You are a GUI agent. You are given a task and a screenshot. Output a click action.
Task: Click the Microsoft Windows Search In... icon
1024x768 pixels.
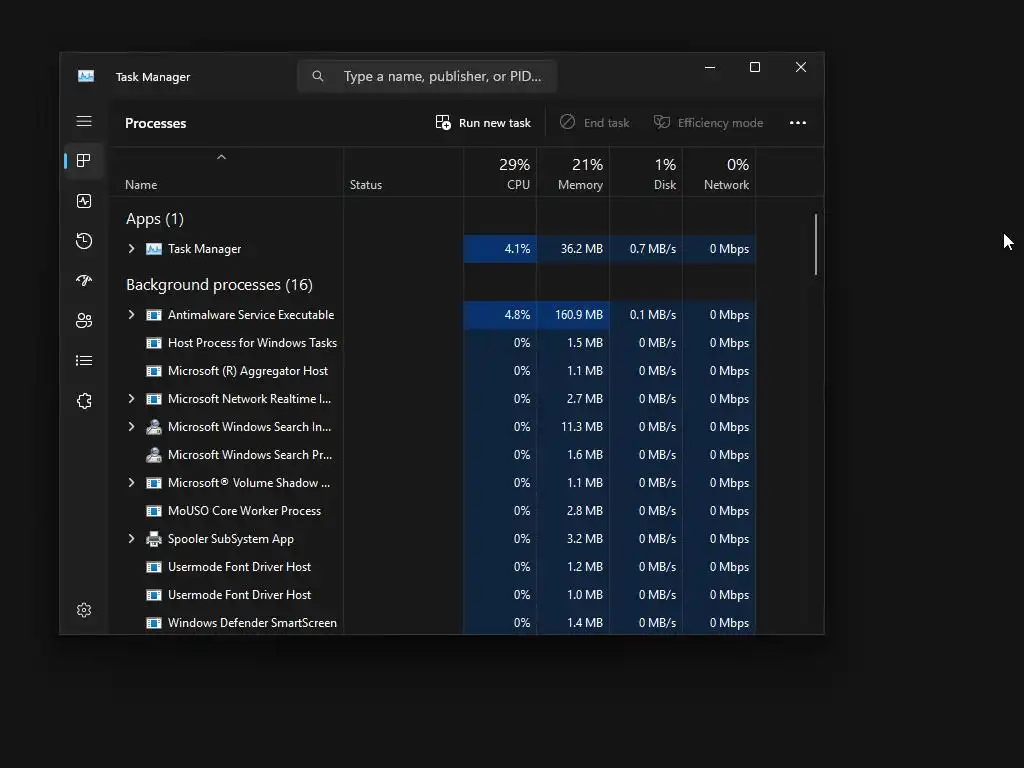point(153,426)
